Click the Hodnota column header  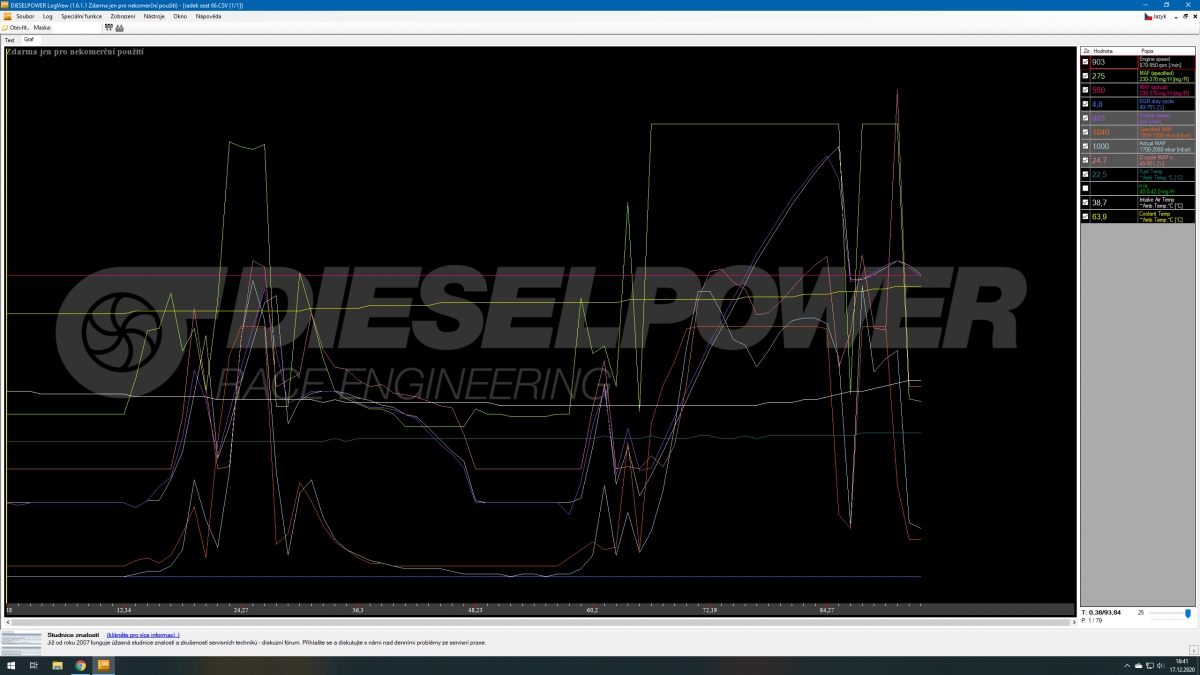pyautogui.click(x=1114, y=50)
